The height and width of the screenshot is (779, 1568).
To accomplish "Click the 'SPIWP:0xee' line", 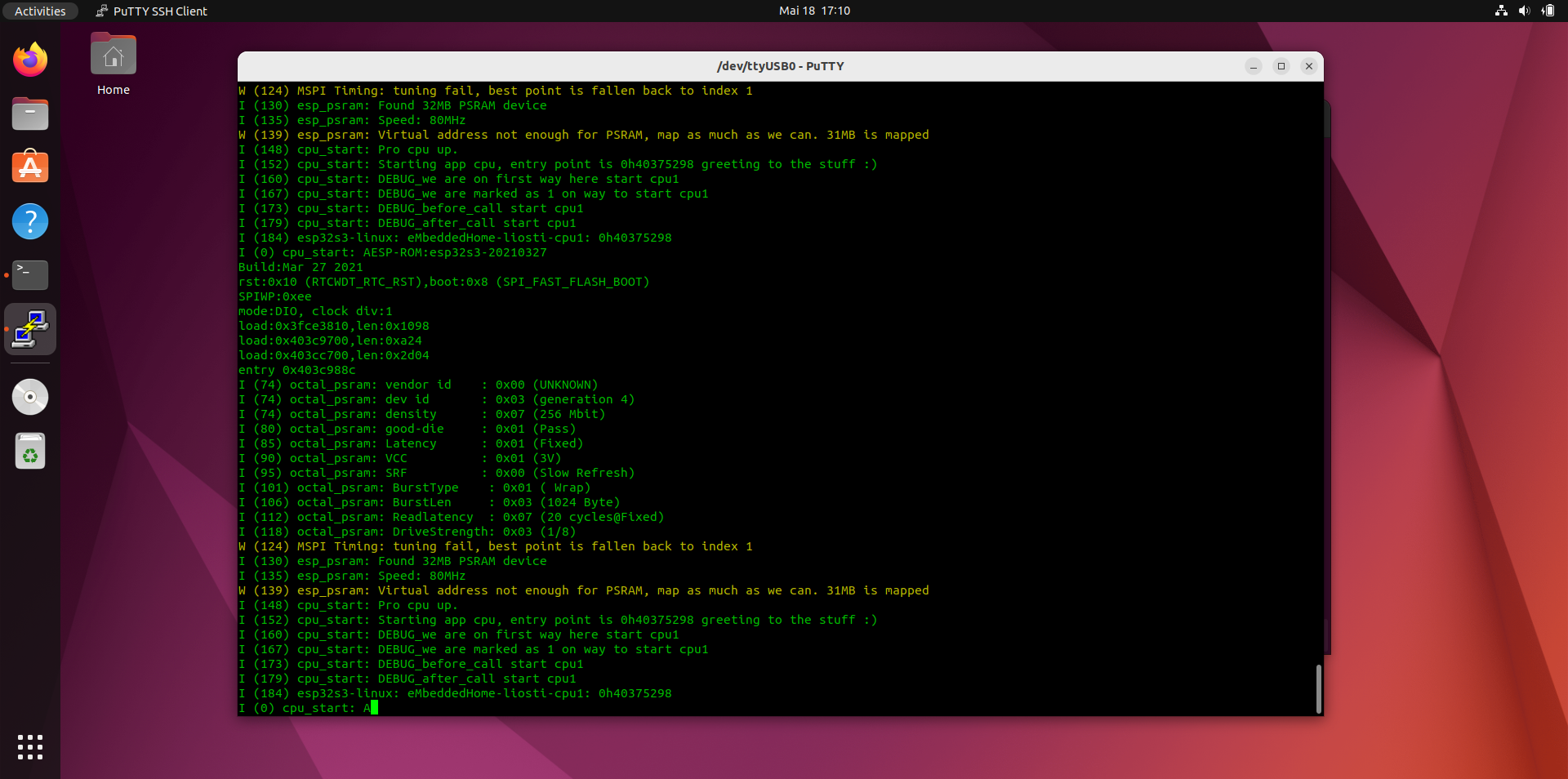I will pyautogui.click(x=274, y=296).
